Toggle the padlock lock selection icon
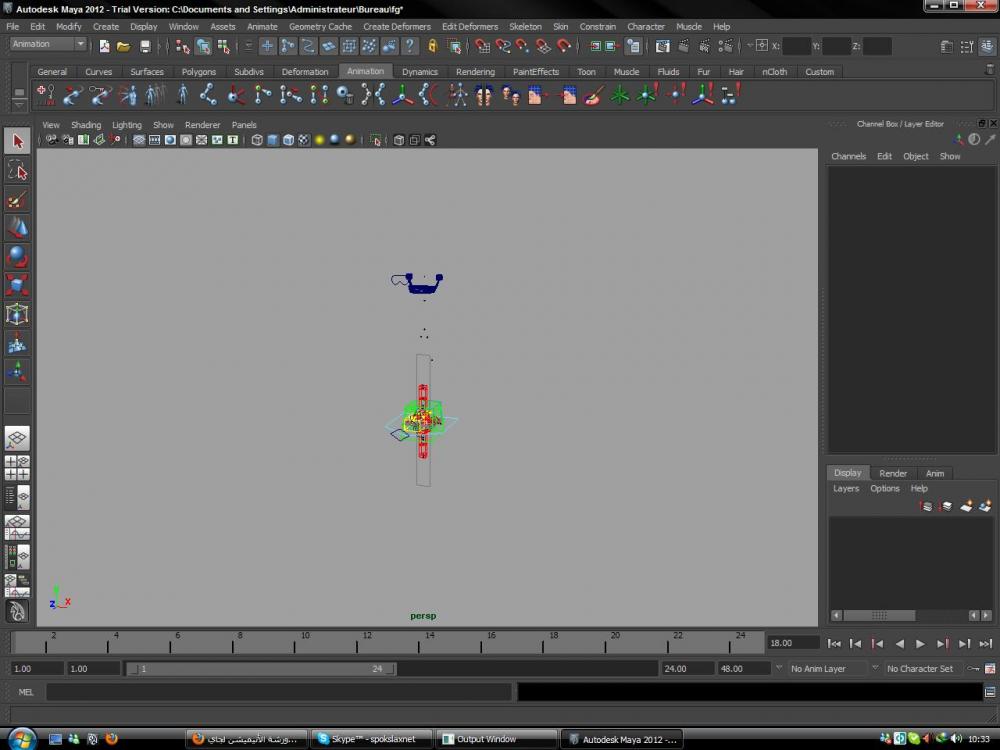 (x=432, y=46)
